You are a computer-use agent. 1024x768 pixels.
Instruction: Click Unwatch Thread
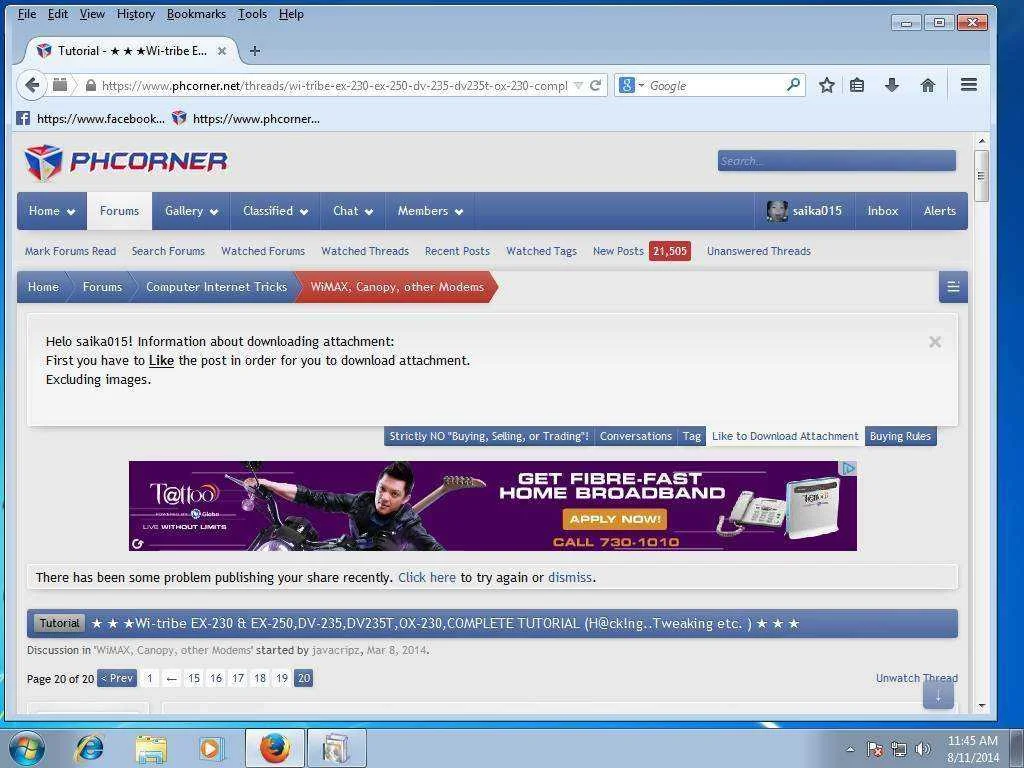coord(916,678)
